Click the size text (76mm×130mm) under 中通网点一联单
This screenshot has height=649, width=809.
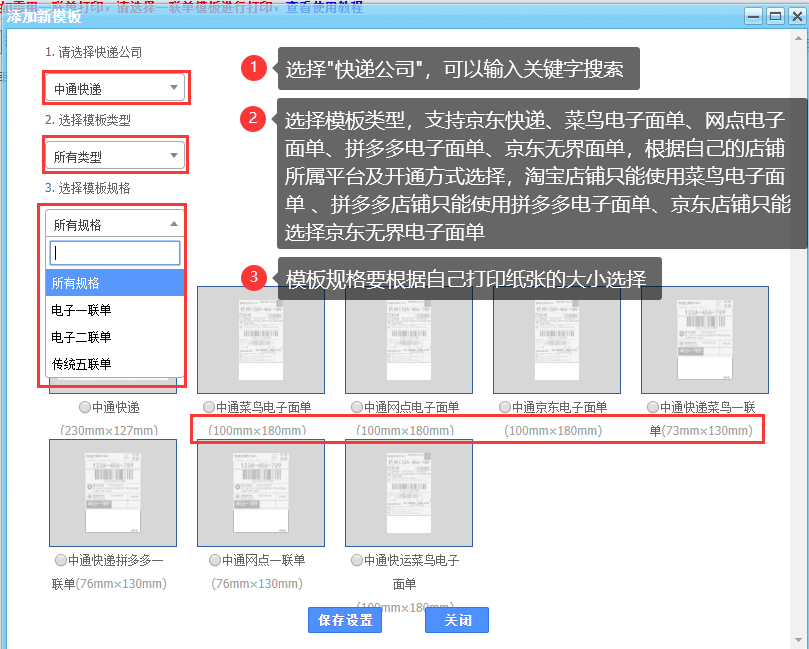(x=257, y=583)
